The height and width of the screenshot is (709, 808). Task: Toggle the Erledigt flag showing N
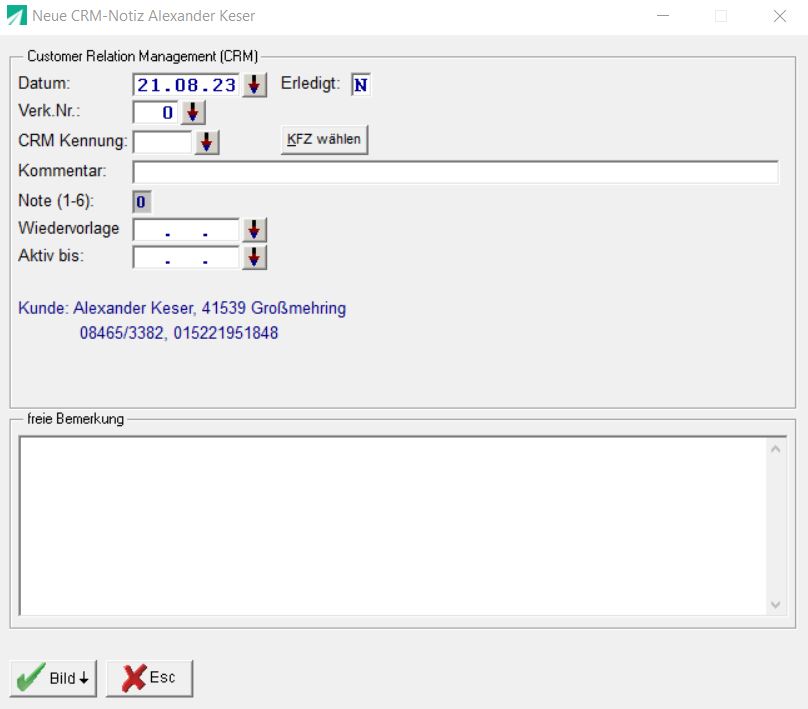click(x=360, y=85)
